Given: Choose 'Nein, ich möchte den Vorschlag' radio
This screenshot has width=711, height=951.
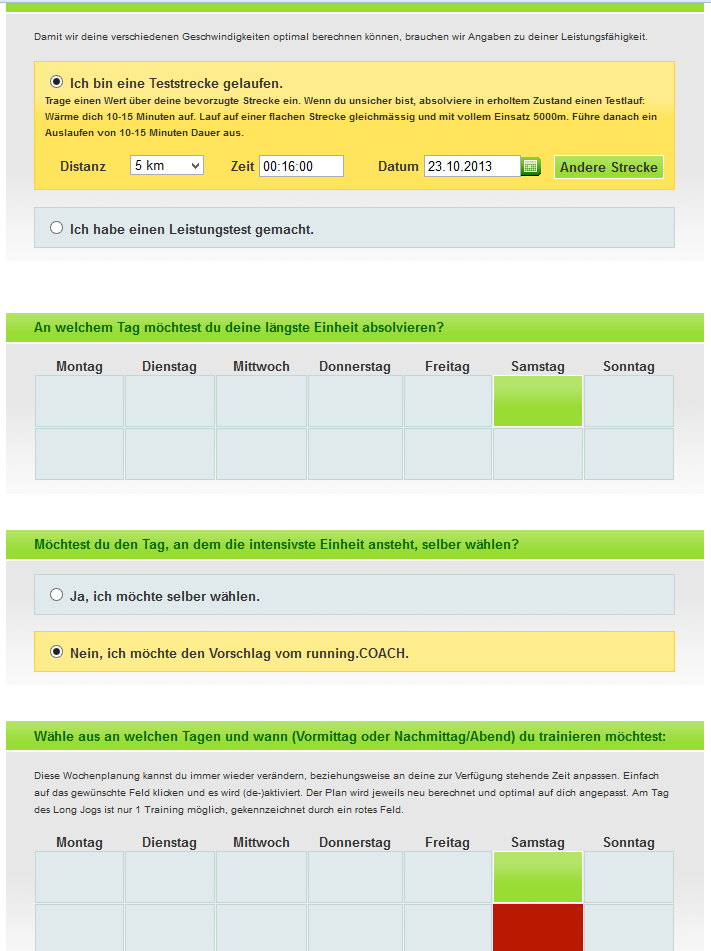Looking at the screenshot, I should tap(56, 651).
